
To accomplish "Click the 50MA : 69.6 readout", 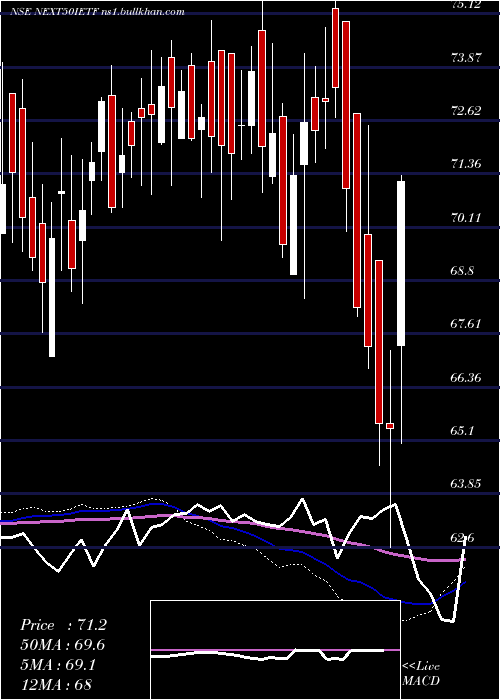I will (x=63, y=645).
